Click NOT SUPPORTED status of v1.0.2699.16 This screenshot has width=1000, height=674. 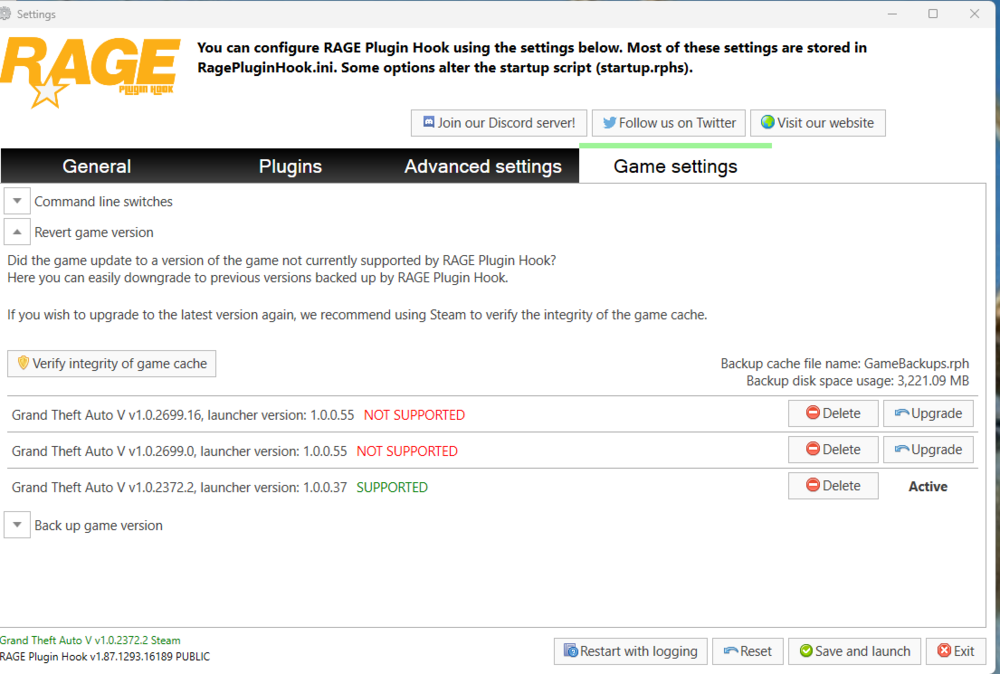[415, 415]
